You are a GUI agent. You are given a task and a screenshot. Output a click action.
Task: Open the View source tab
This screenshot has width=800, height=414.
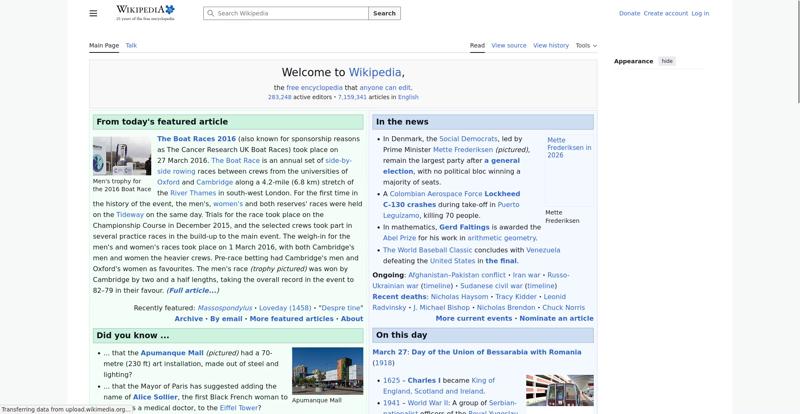tap(508, 45)
